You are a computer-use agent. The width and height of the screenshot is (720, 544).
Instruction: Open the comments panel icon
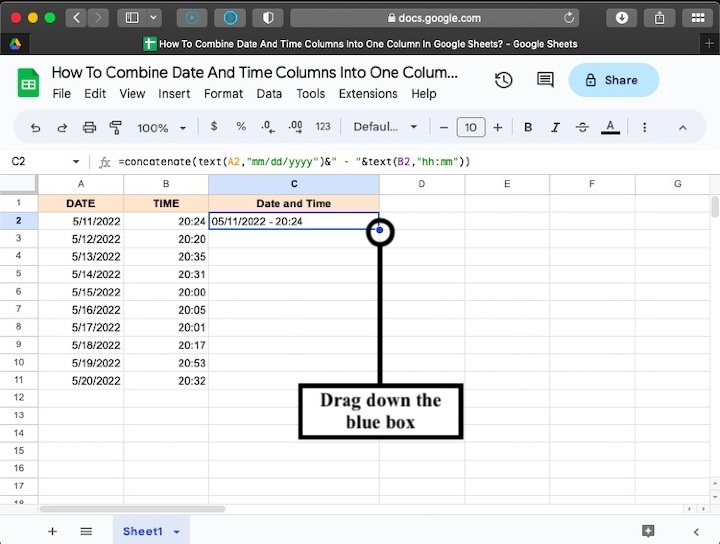545,80
